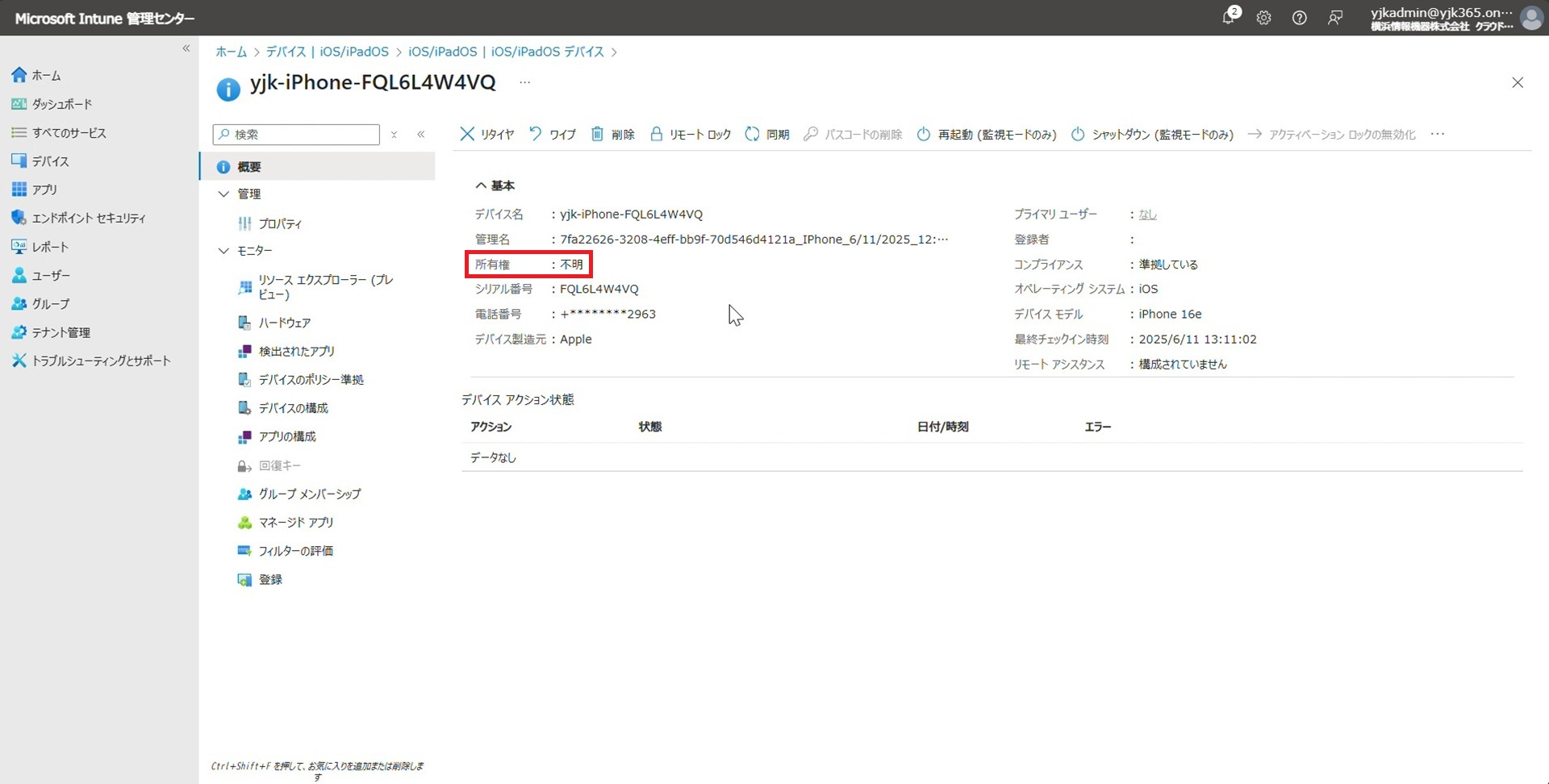
Task: Close the device detail blade
Action: click(x=1518, y=82)
